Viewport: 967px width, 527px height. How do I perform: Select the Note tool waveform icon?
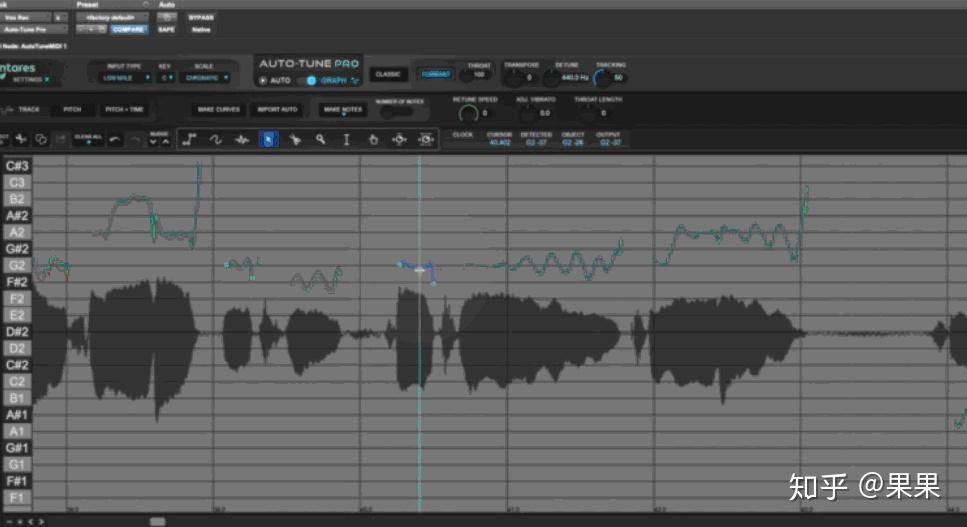coord(242,140)
